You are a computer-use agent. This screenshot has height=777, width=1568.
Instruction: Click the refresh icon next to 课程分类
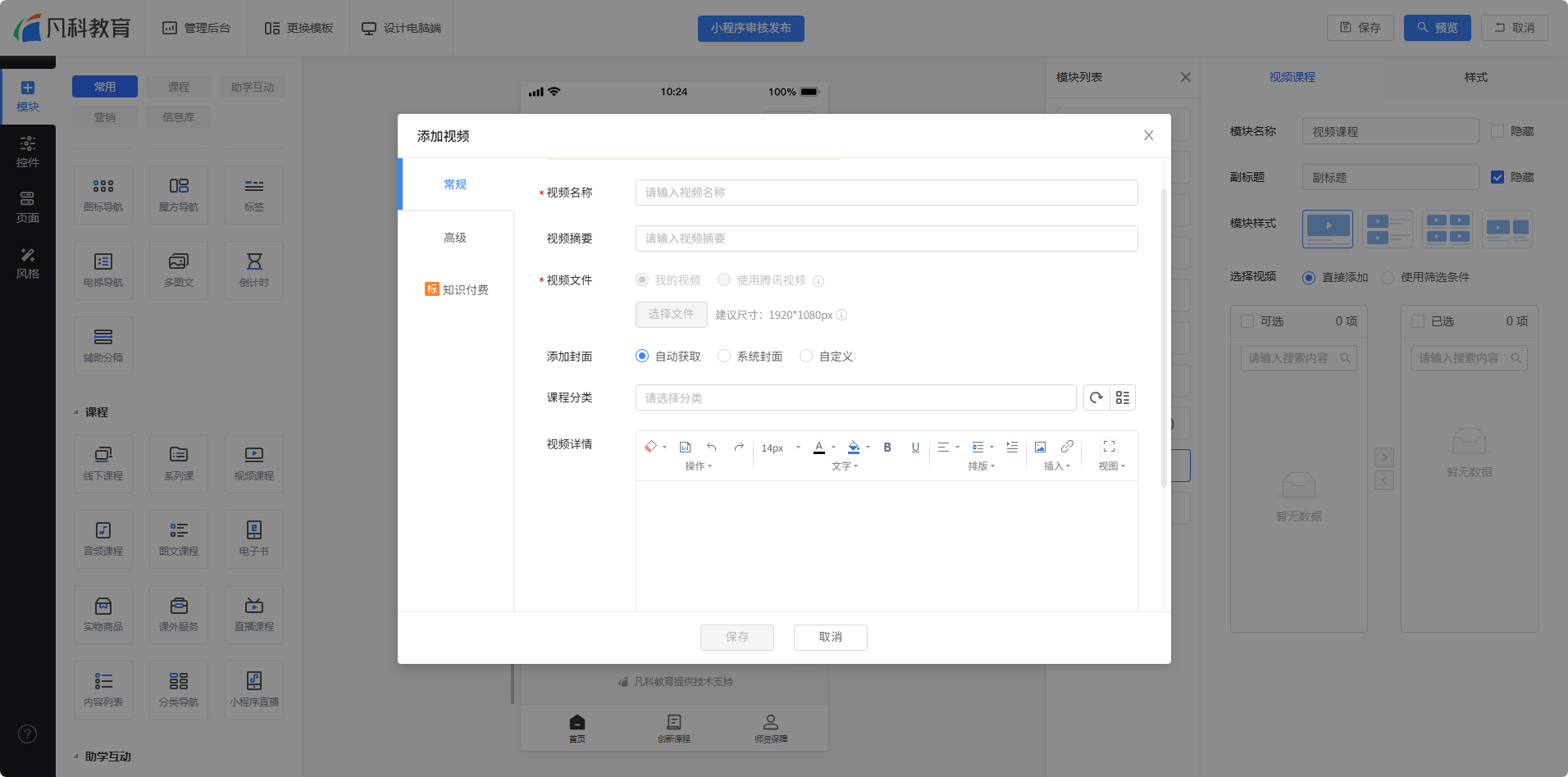pyautogui.click(x=1096, y=398)
